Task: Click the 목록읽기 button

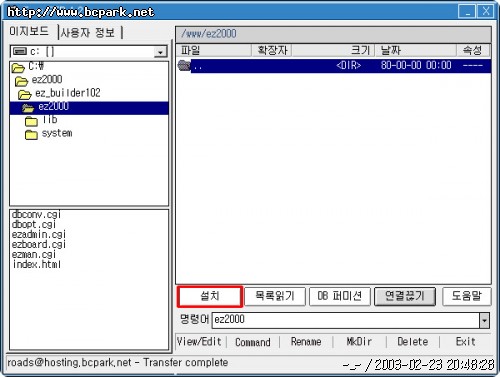Action: pos(275,296)
